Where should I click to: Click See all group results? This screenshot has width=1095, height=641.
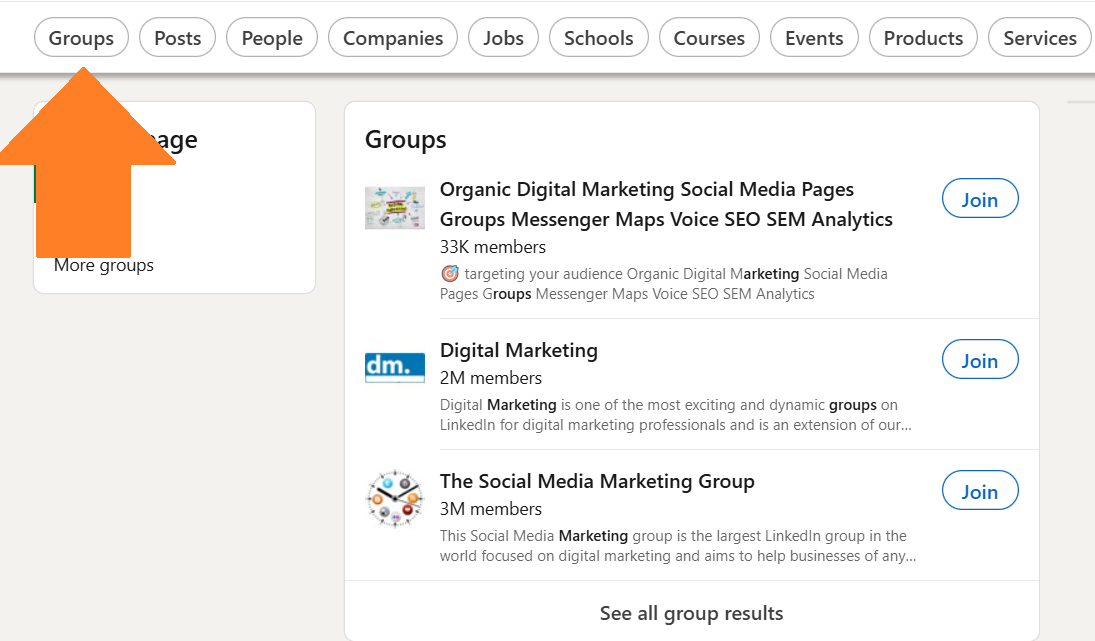tap(691, 613)
